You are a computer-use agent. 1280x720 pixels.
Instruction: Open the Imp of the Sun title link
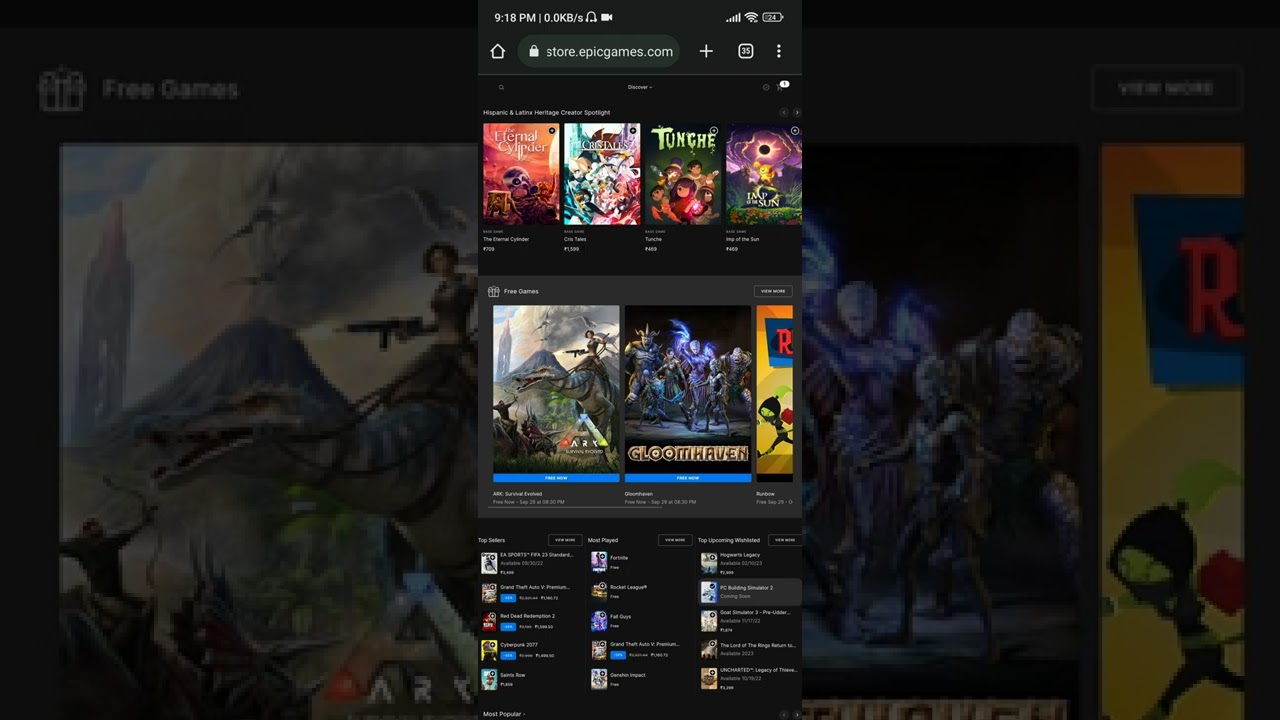coord(742,239)
